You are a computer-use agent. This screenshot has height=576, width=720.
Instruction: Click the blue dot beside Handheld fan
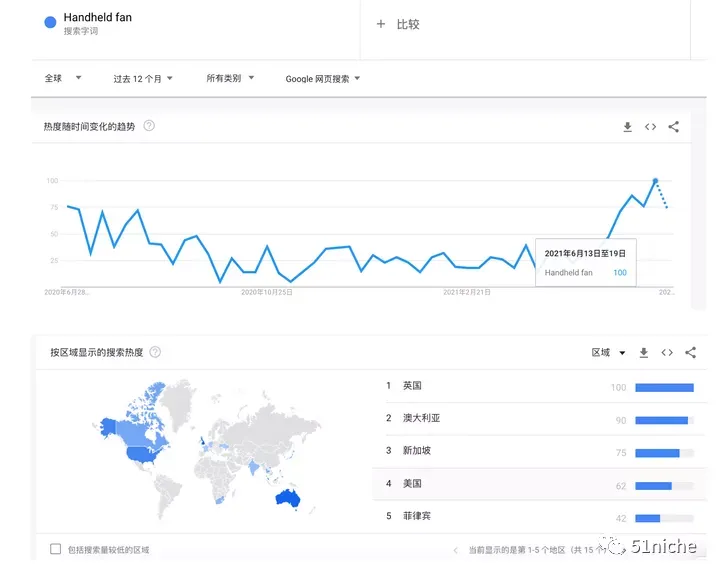[50, 22]
